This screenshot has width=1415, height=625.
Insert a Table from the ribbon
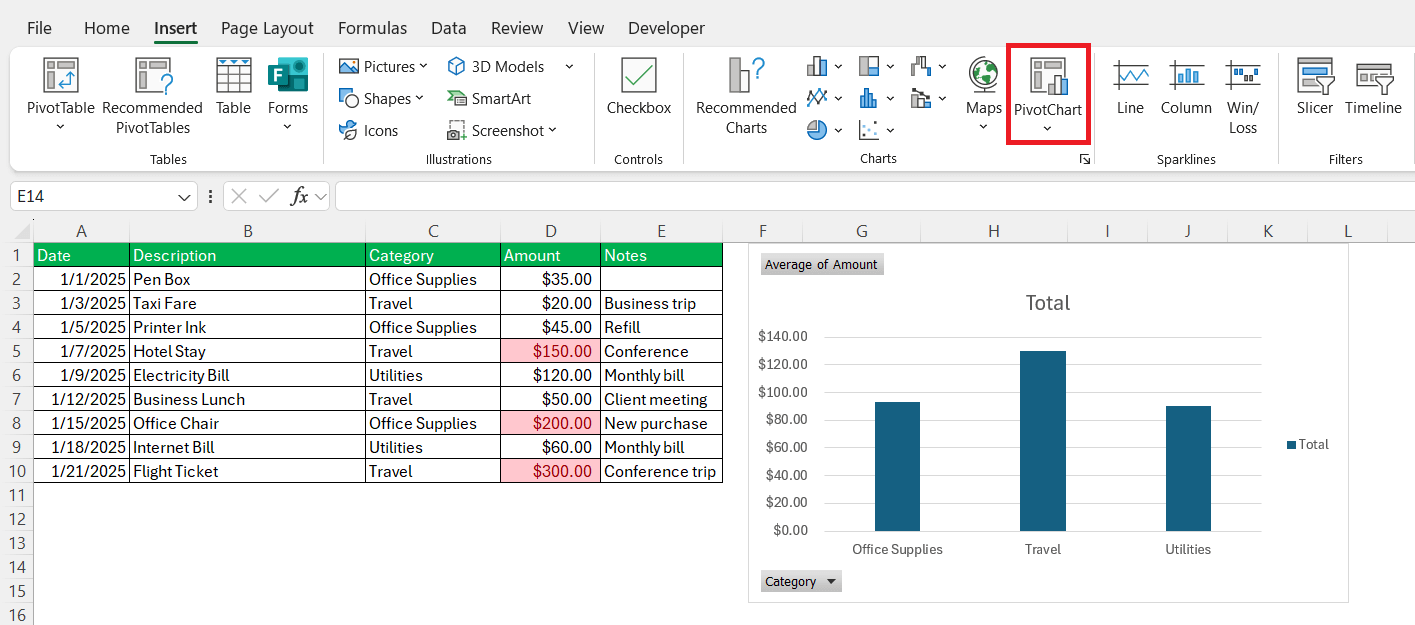pos(233,87)
